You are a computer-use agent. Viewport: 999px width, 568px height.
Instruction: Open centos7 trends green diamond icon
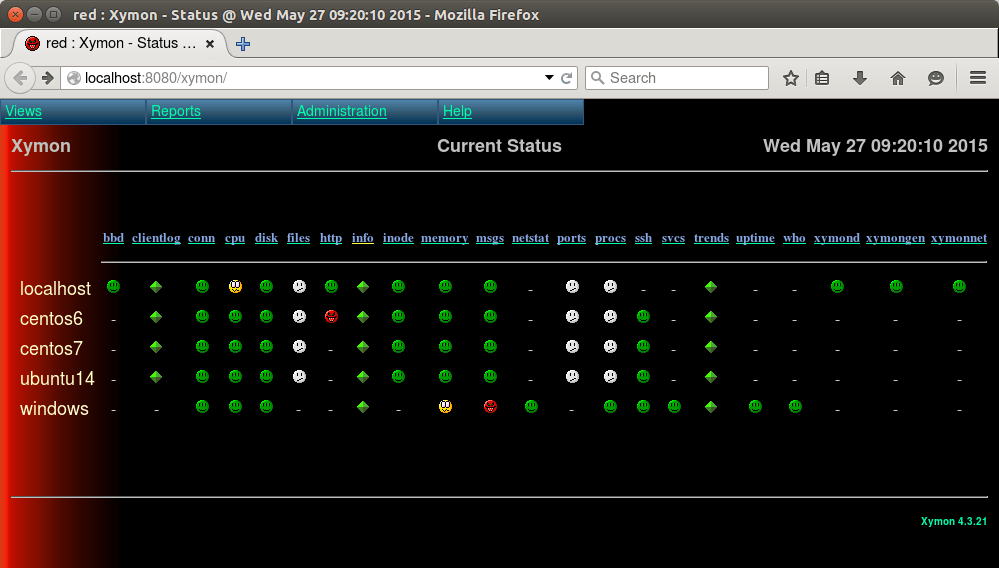click(711, 346)
